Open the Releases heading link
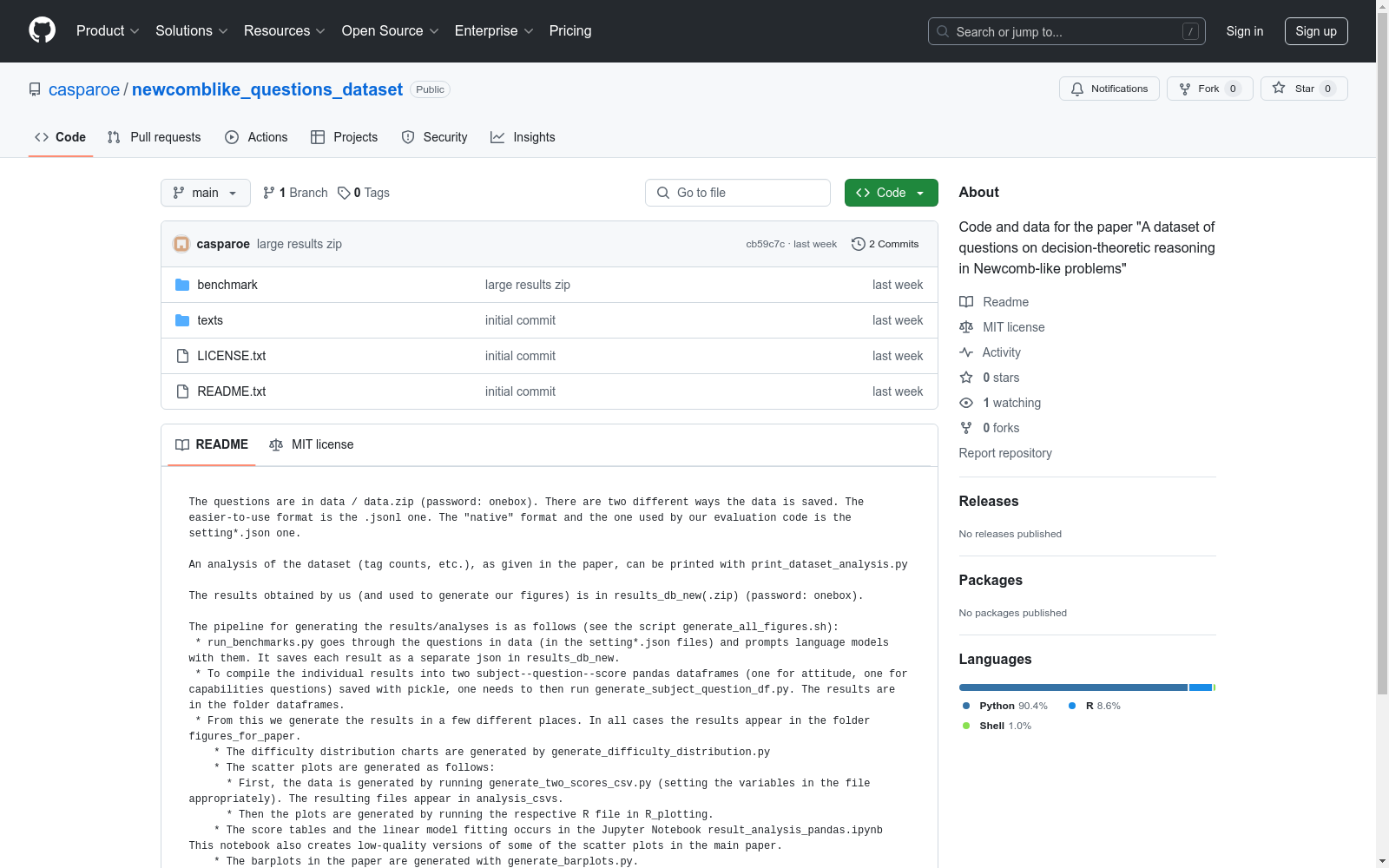This screenshot has width=1389, height=868. [989, 501]
